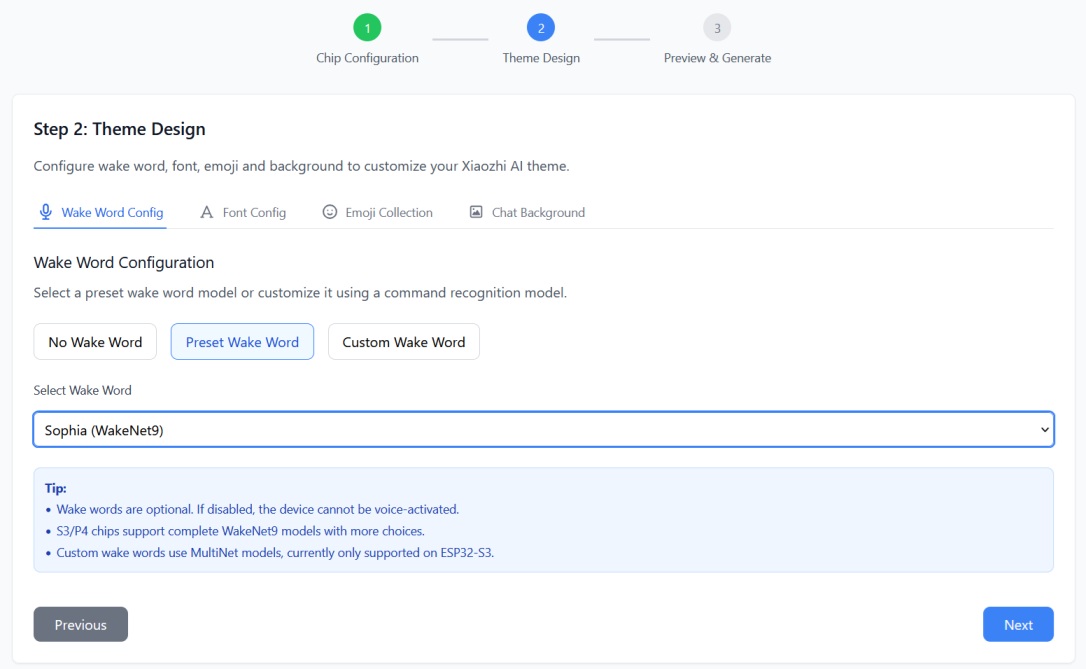Go to the Chat Background tab
The height and width of the screenshot is (669, 1086).
(x=538, y=213)
